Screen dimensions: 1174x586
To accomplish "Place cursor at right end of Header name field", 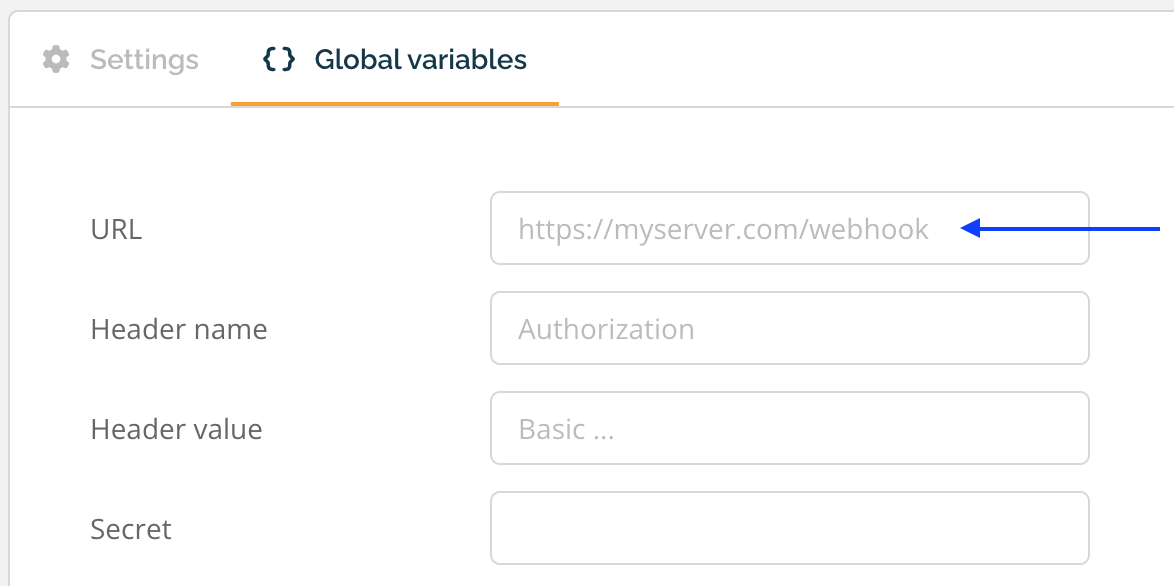I will click(x=1071, y=329).
